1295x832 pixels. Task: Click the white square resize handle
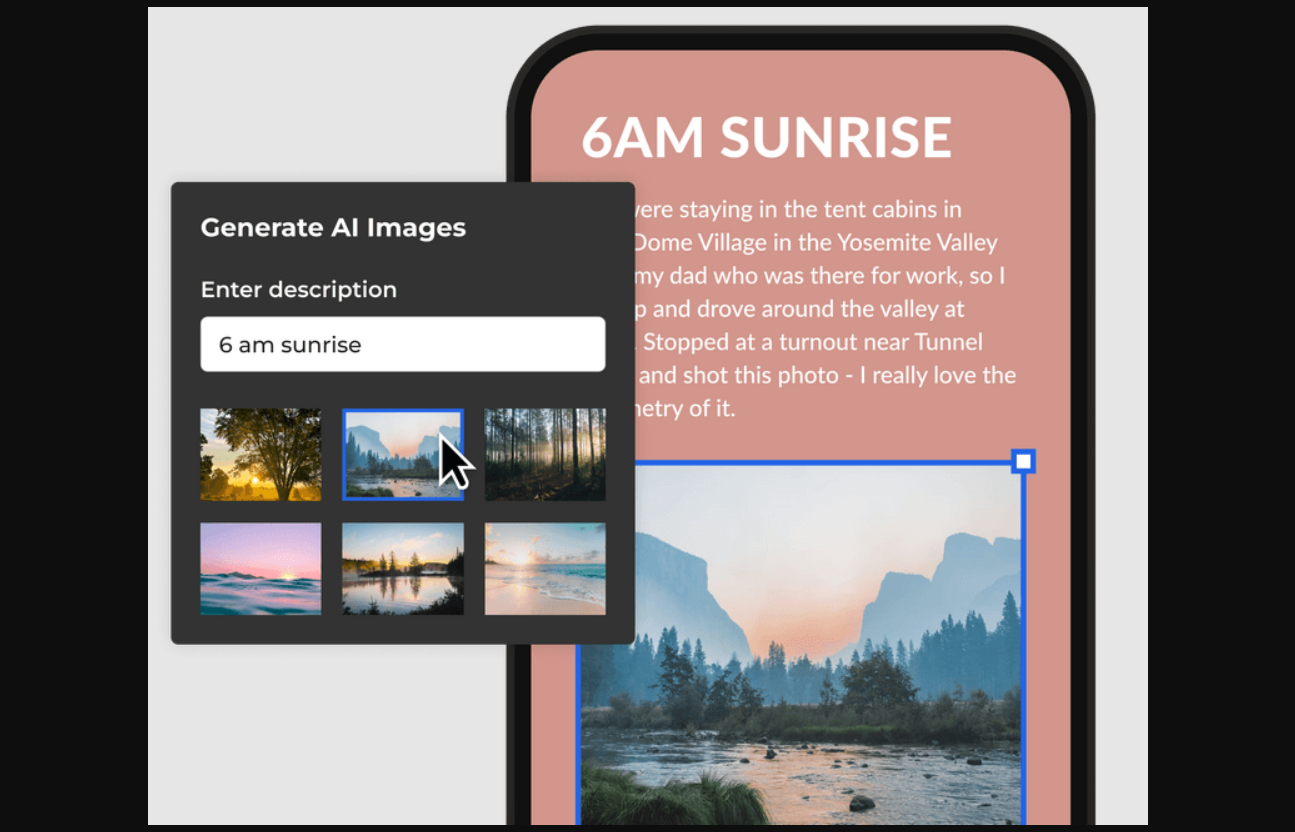tap(1022, 461)
